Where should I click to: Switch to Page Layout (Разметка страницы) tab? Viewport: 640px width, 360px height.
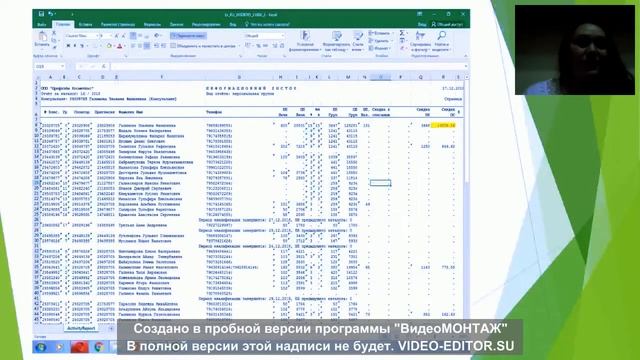[118, 24]
